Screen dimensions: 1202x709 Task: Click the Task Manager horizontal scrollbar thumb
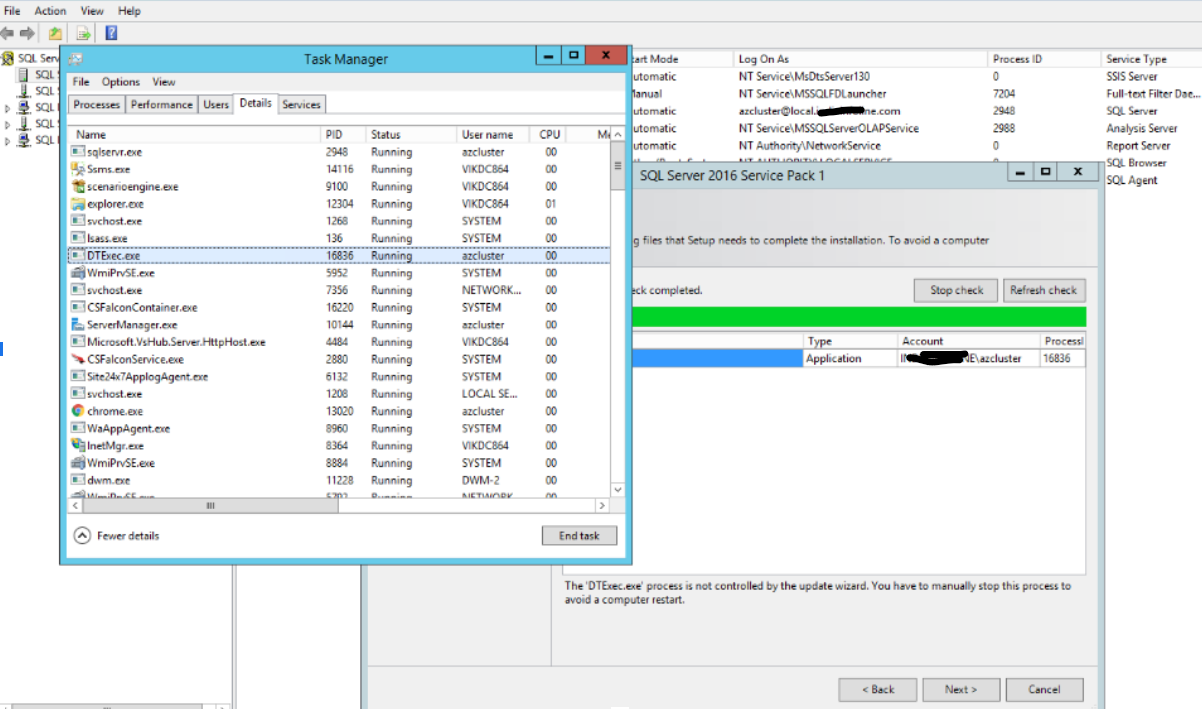[210, 506]
